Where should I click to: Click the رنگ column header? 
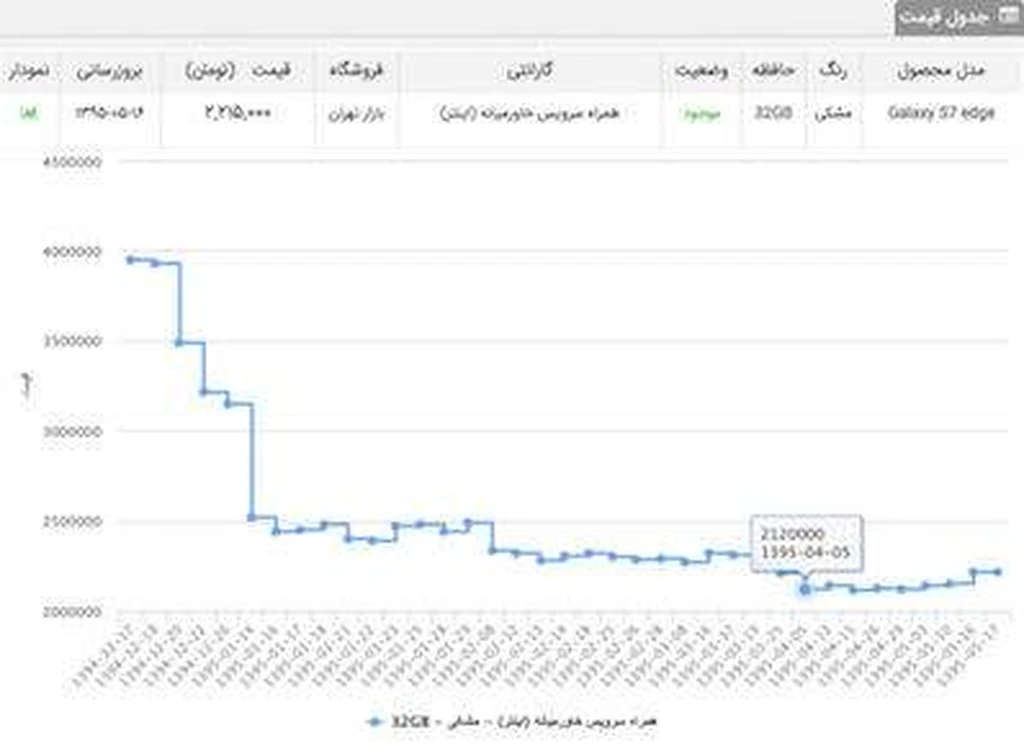coord(833,71)
